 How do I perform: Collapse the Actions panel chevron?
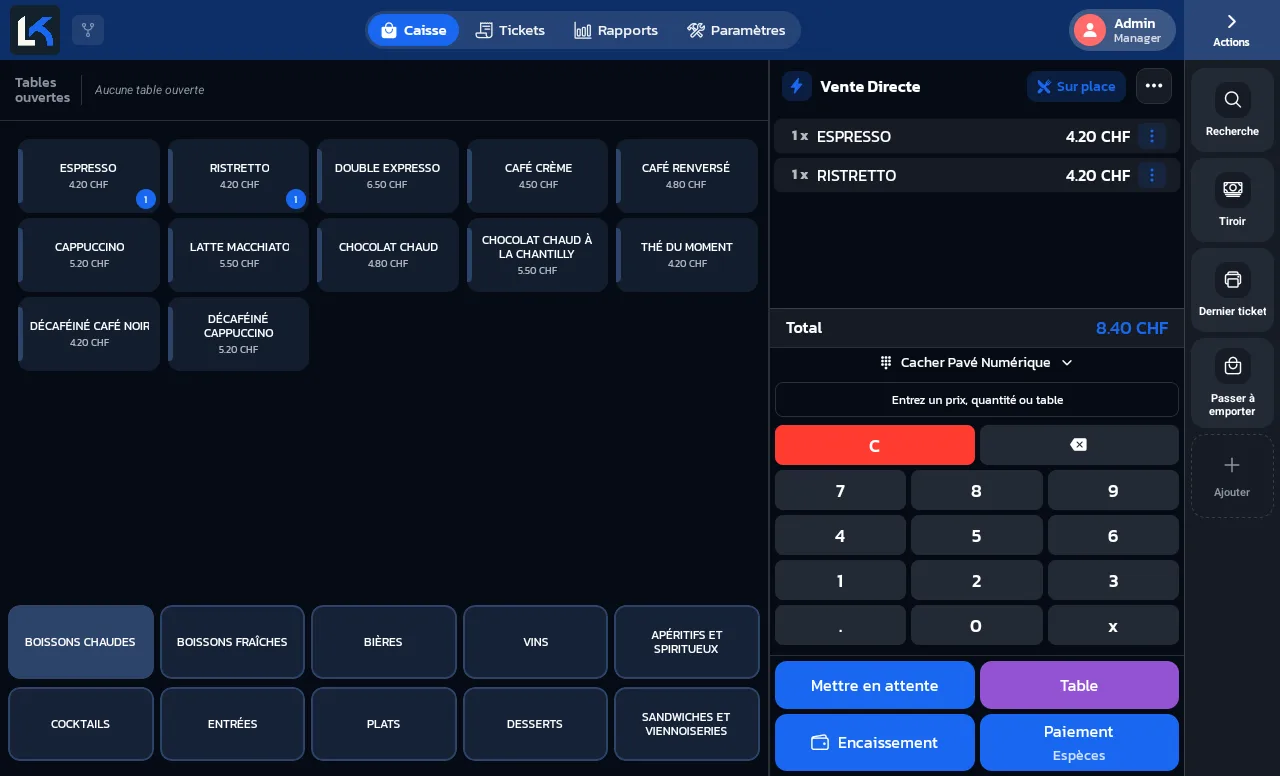pyautogui.click(x=1232, y=21)
